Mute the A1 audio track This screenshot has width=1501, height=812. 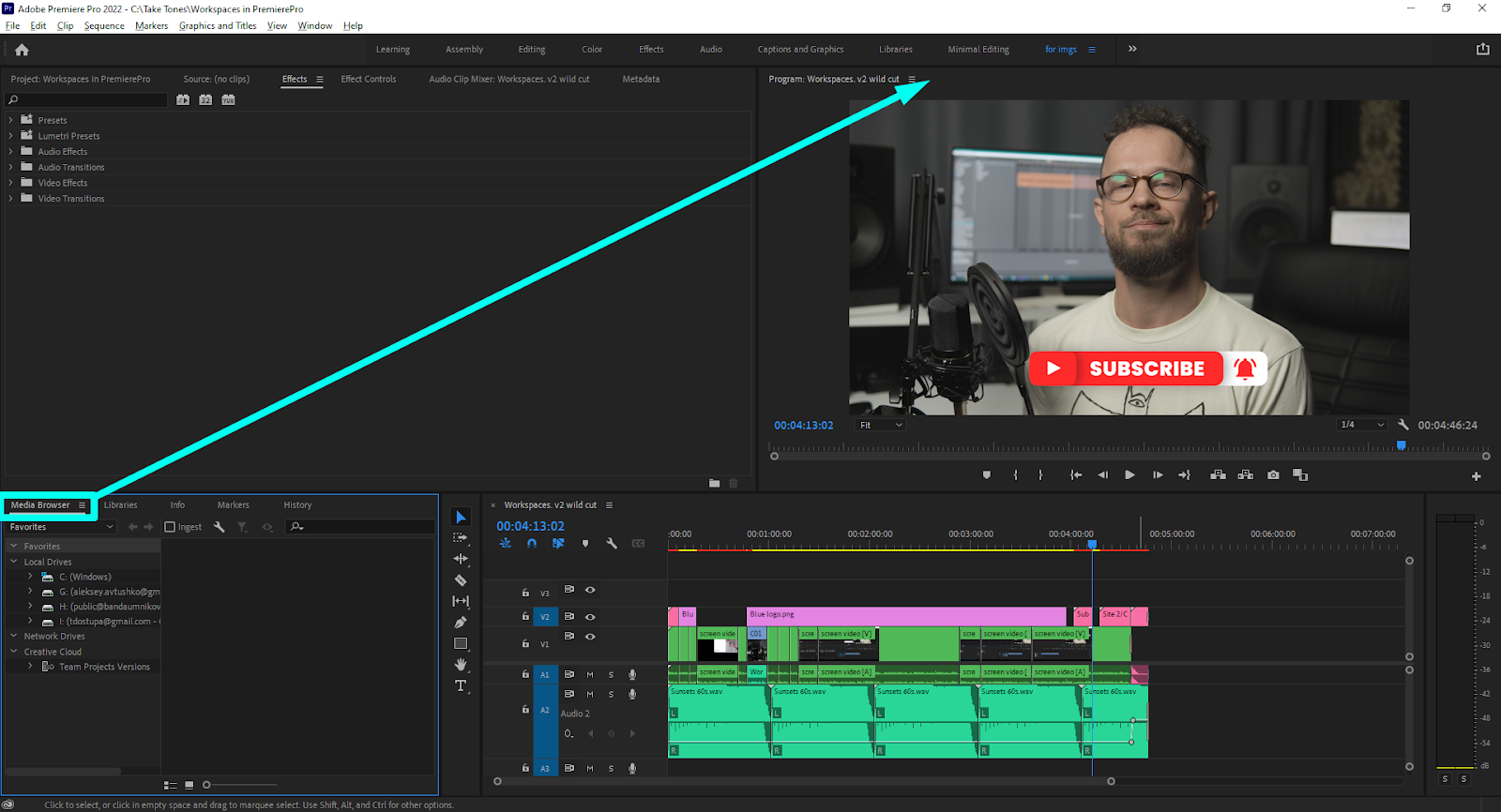590,675
